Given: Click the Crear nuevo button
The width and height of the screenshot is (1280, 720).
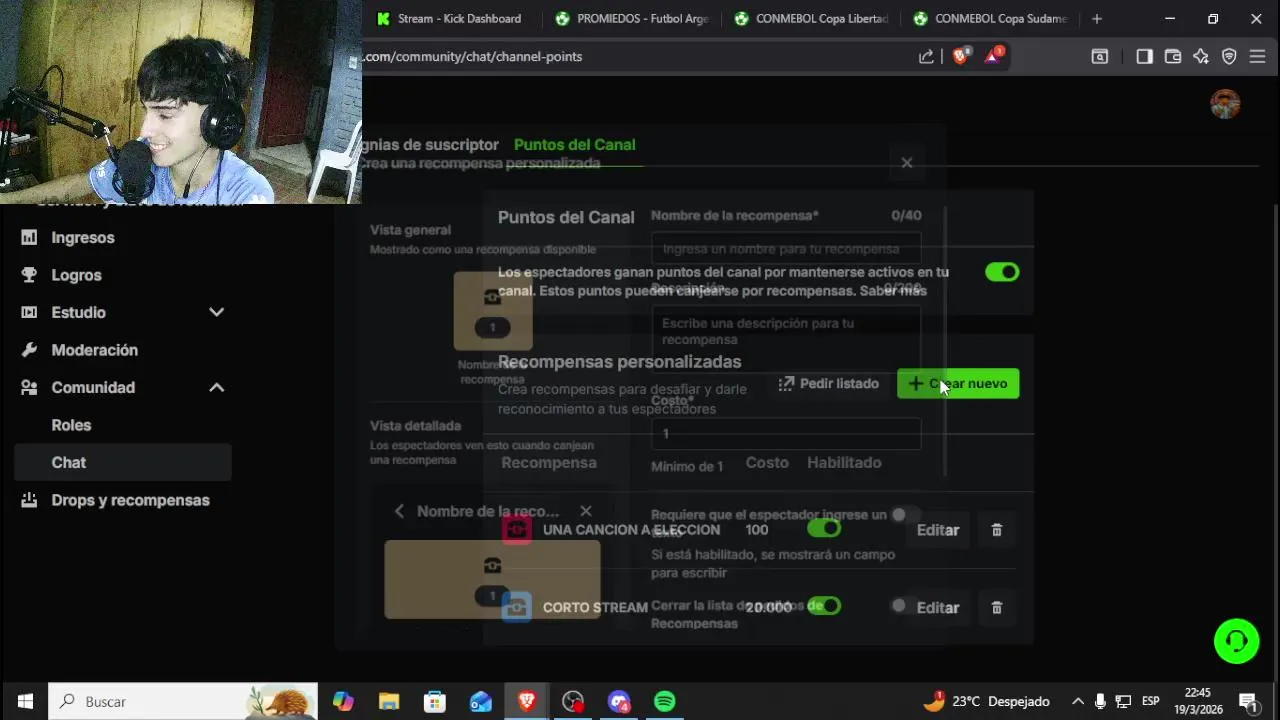Looking at the screenshot, I should [958, 383].
